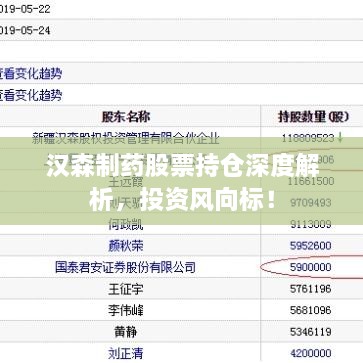Viewport: 363px width, 363px height.
Task: Open the 颜秋荣 shareholder link
Action: click(126, 246)
